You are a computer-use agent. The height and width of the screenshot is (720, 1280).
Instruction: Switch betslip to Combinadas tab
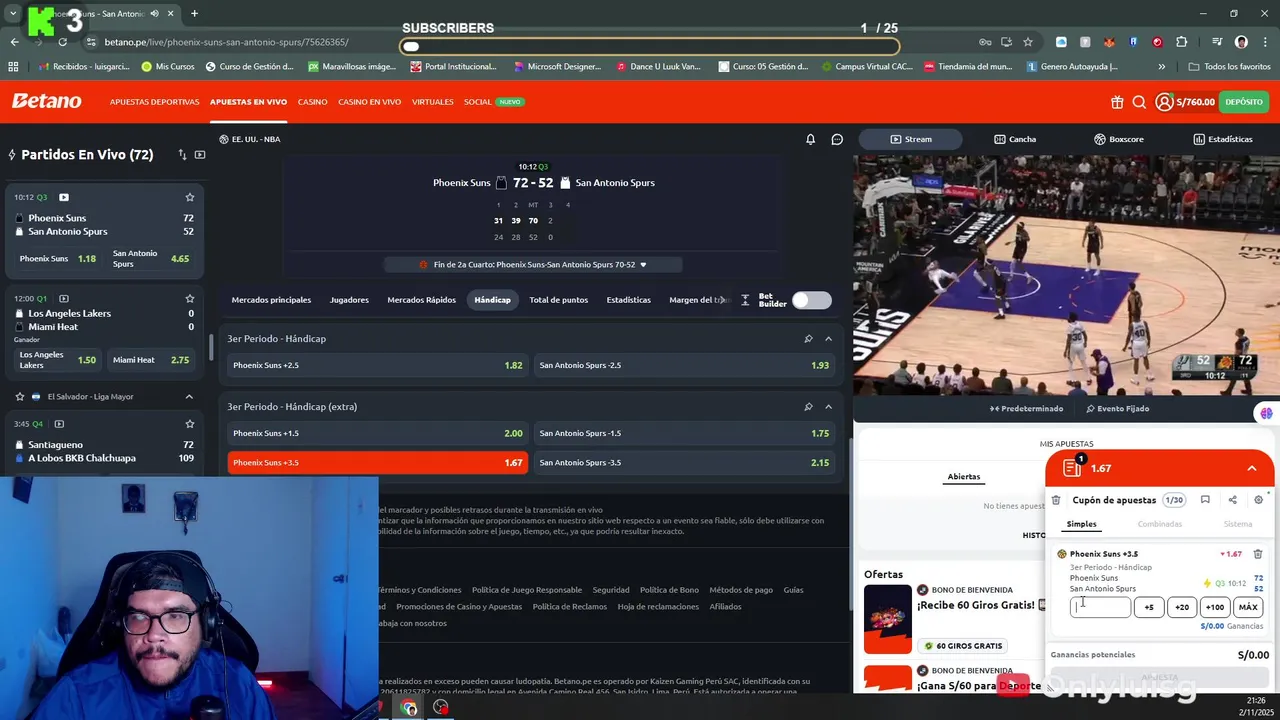point(1159,524)
